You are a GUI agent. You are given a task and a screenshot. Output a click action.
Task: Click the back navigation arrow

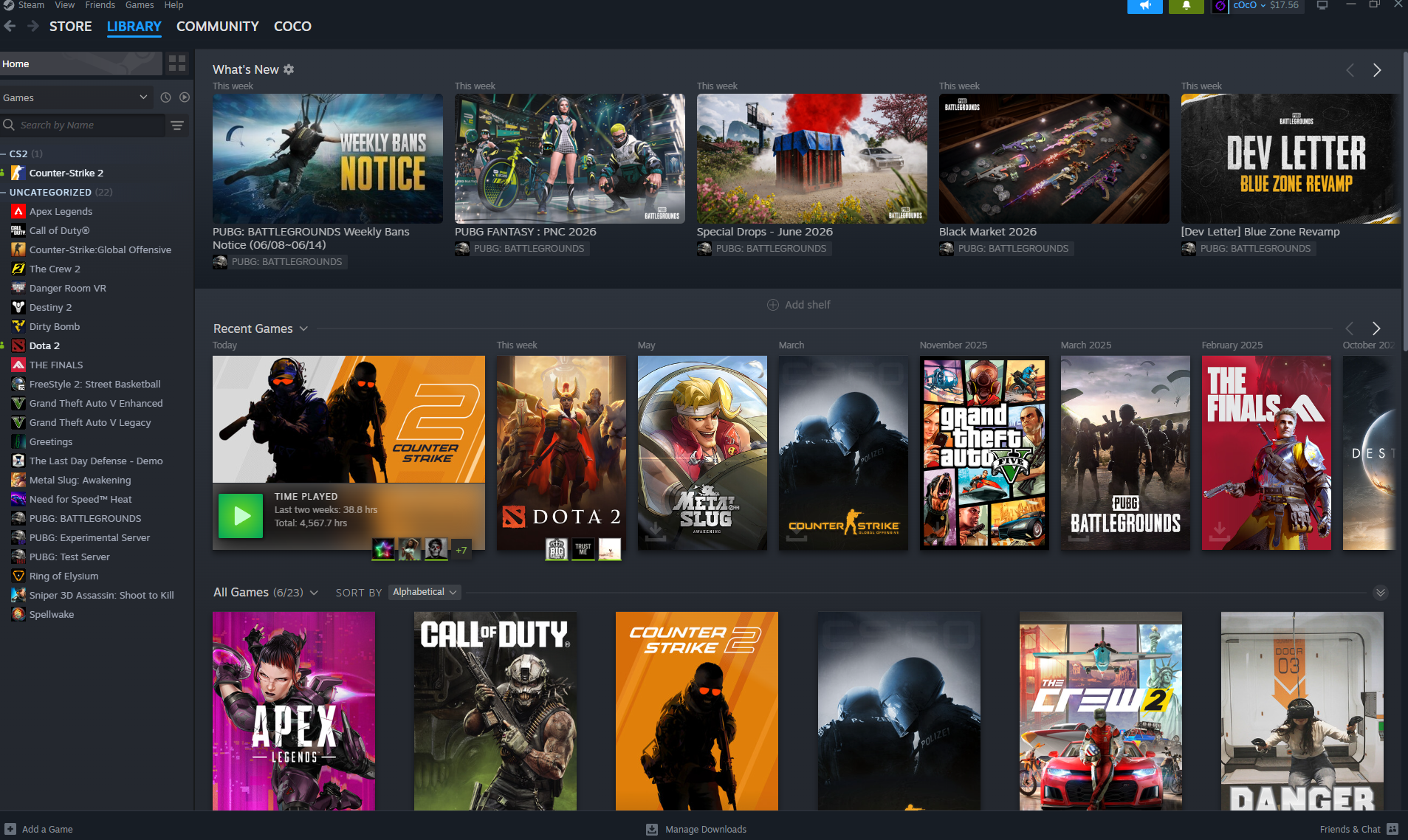click(10, 27)
